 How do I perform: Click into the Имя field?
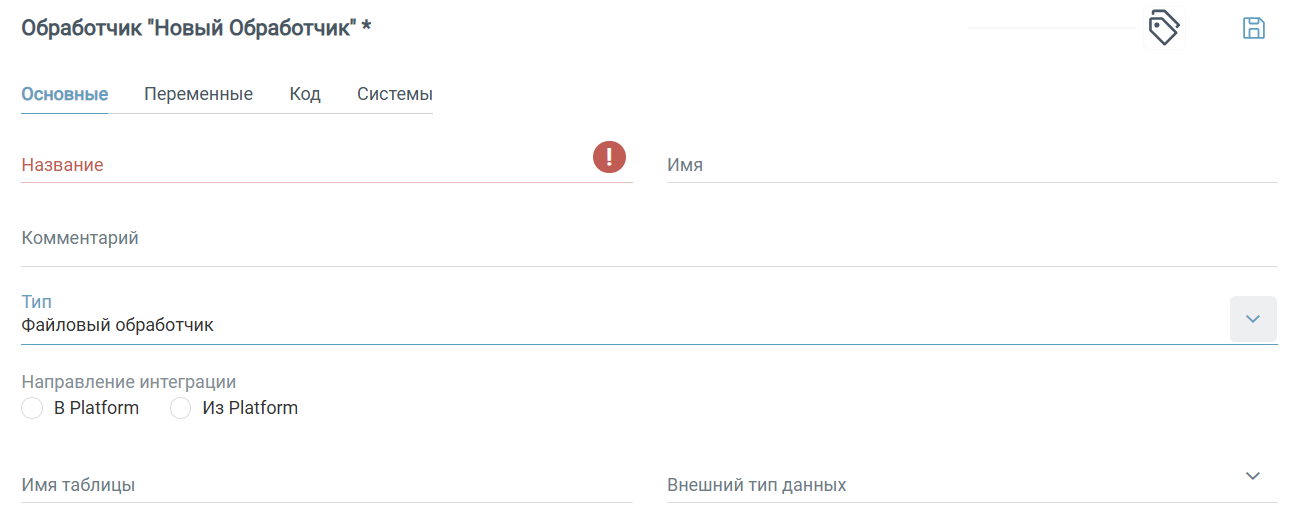click(970, 165)
